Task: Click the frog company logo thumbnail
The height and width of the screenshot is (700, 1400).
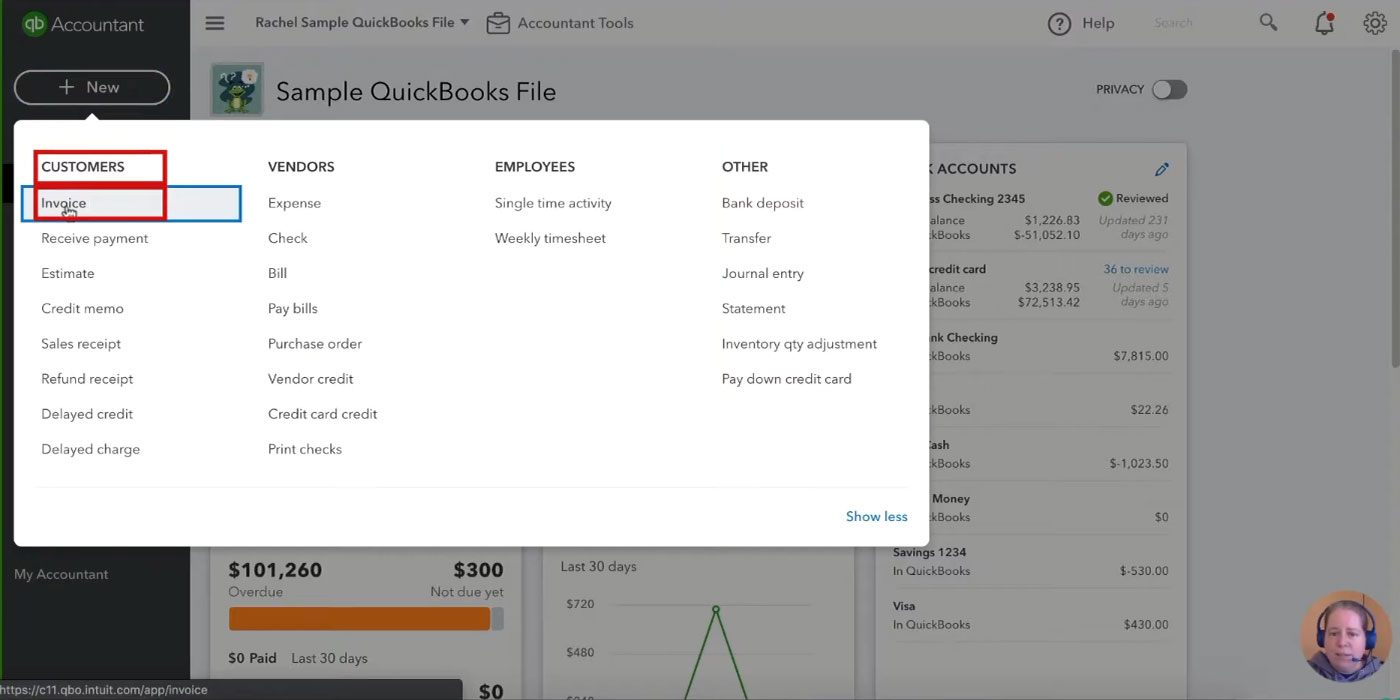Action: (237, 90)
